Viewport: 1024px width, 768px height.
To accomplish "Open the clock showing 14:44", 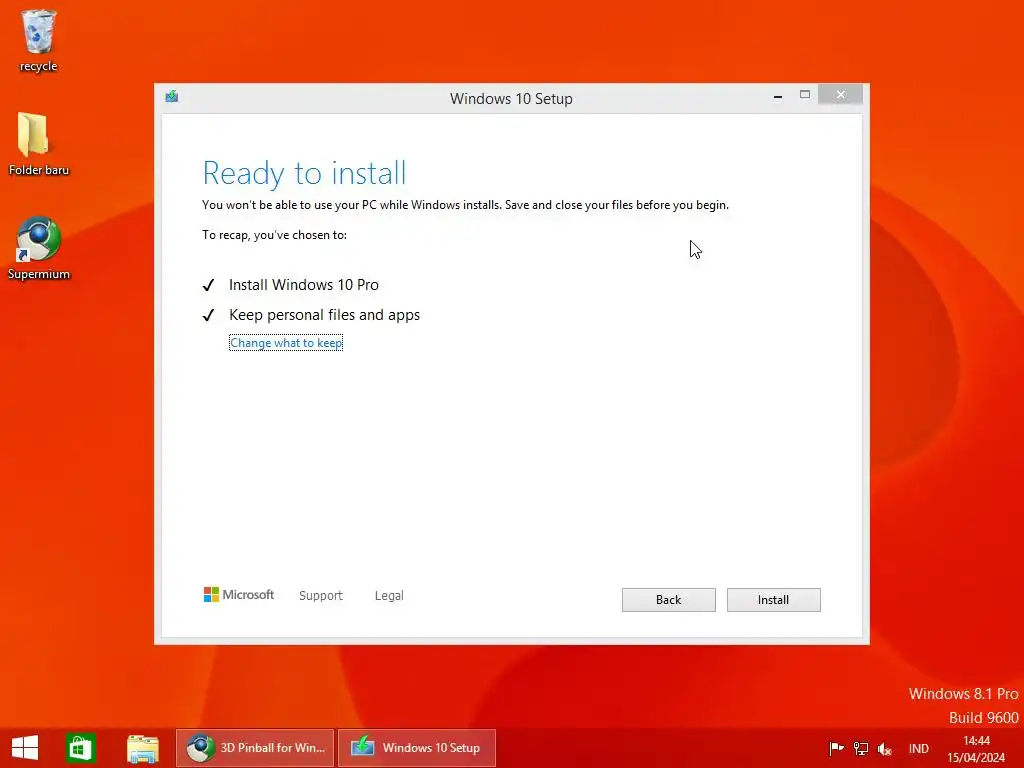I will [976, 749].
